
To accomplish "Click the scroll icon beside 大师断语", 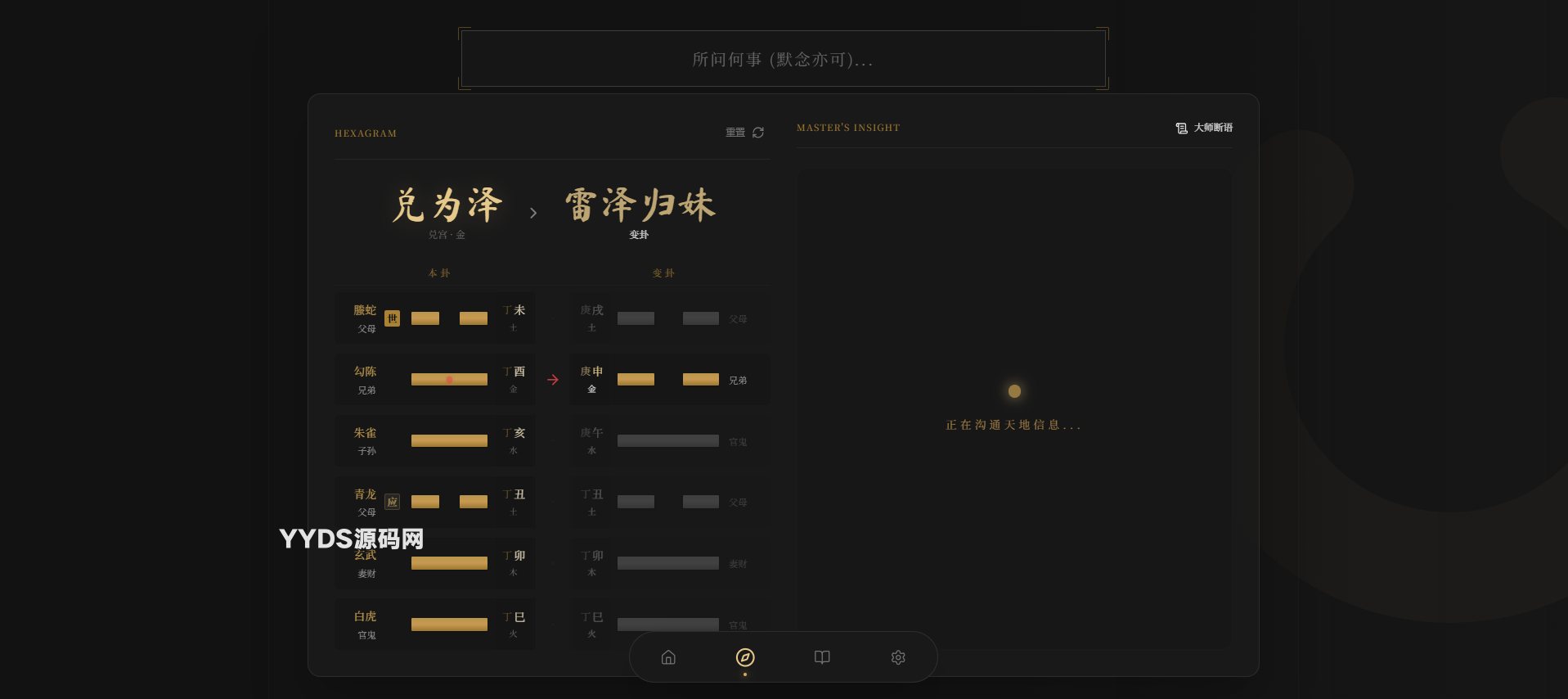I will [x=1181, y=128].
